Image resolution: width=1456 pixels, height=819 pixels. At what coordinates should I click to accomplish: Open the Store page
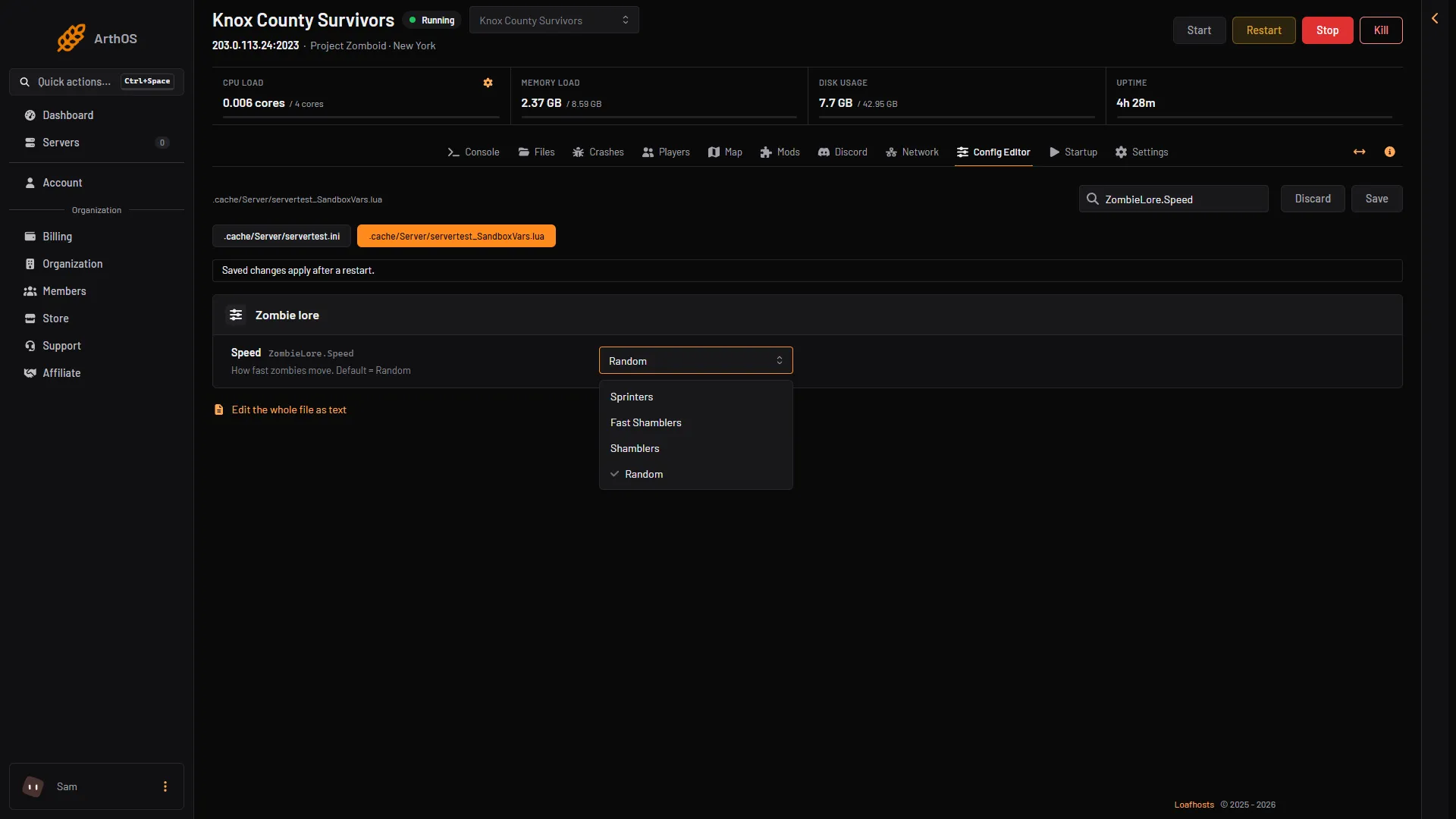coord(96,318)
